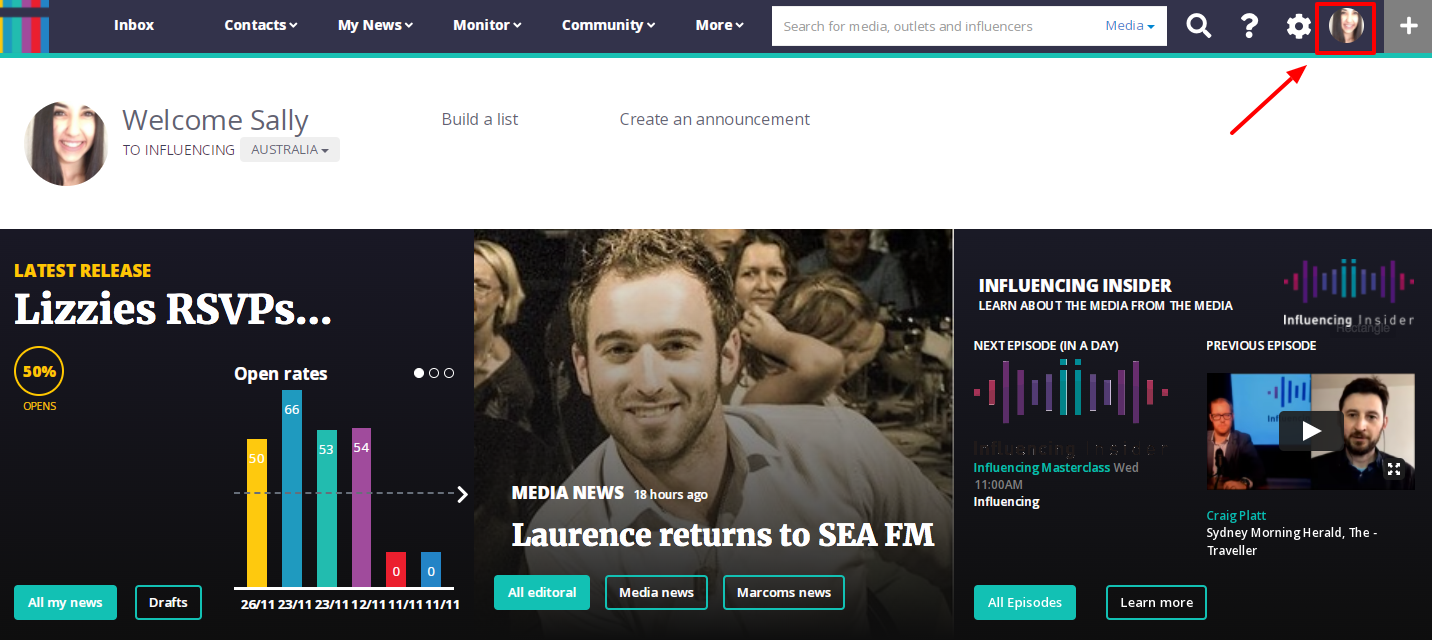
Task: Advance open rates chart with arrow
Action: [462, 494]
